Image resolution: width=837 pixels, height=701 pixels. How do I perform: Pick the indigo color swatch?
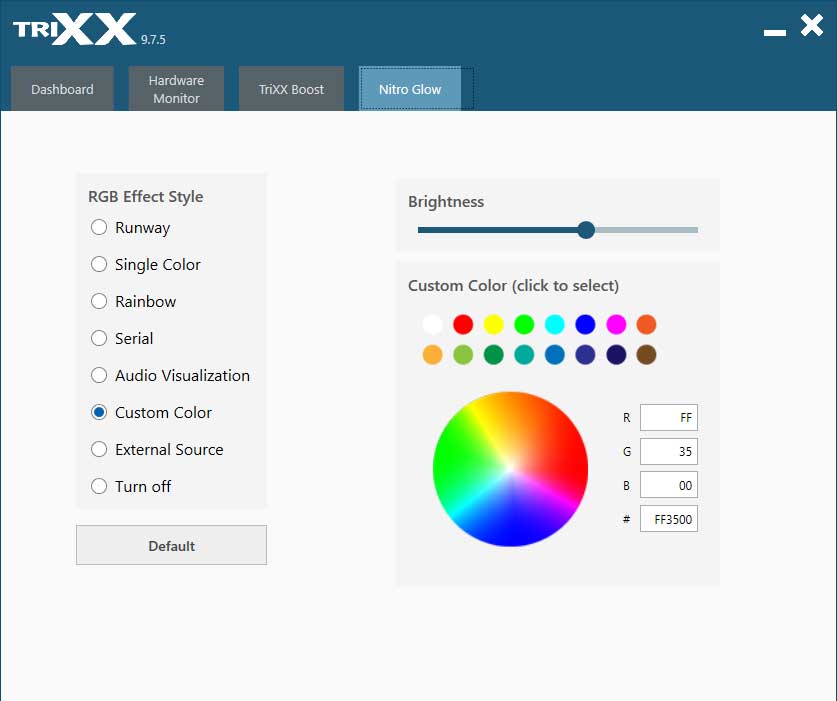click(586, 355)
